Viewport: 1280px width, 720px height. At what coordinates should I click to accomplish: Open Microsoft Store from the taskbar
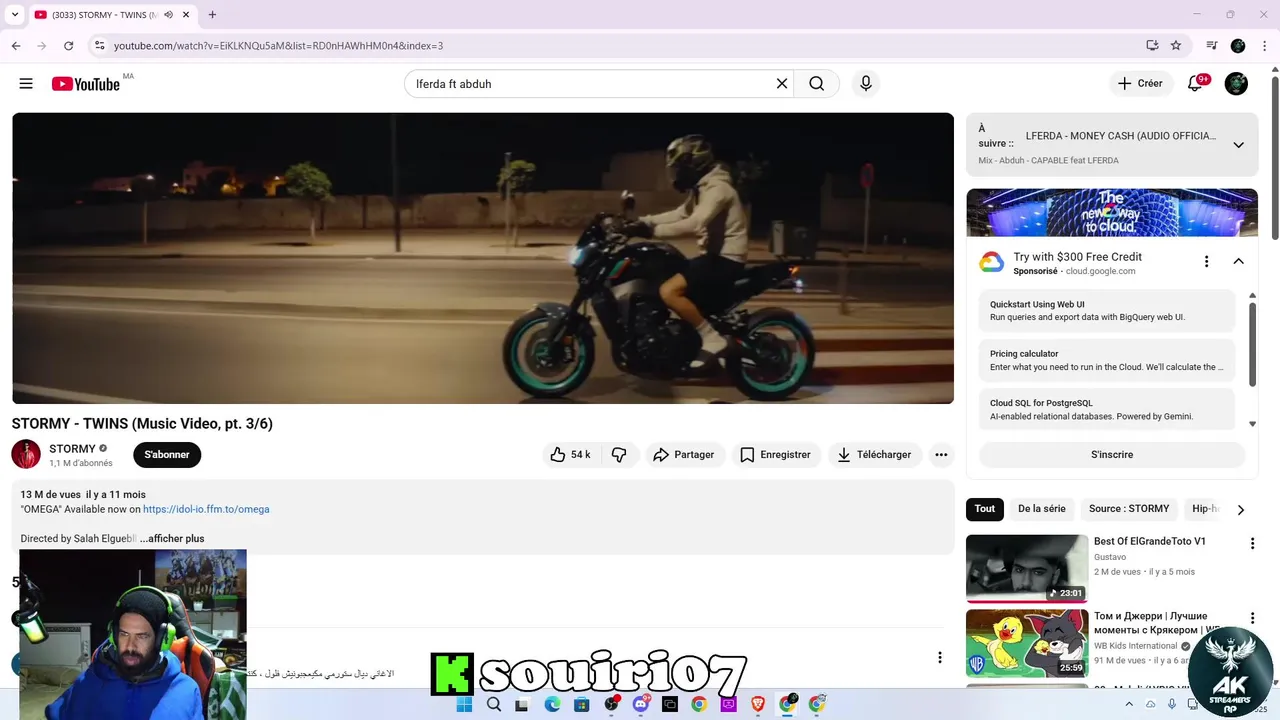pos(581,705)
